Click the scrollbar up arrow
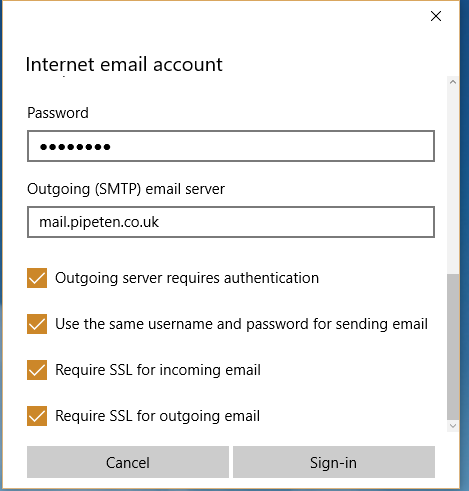The image size is (469, 491). 453,82
